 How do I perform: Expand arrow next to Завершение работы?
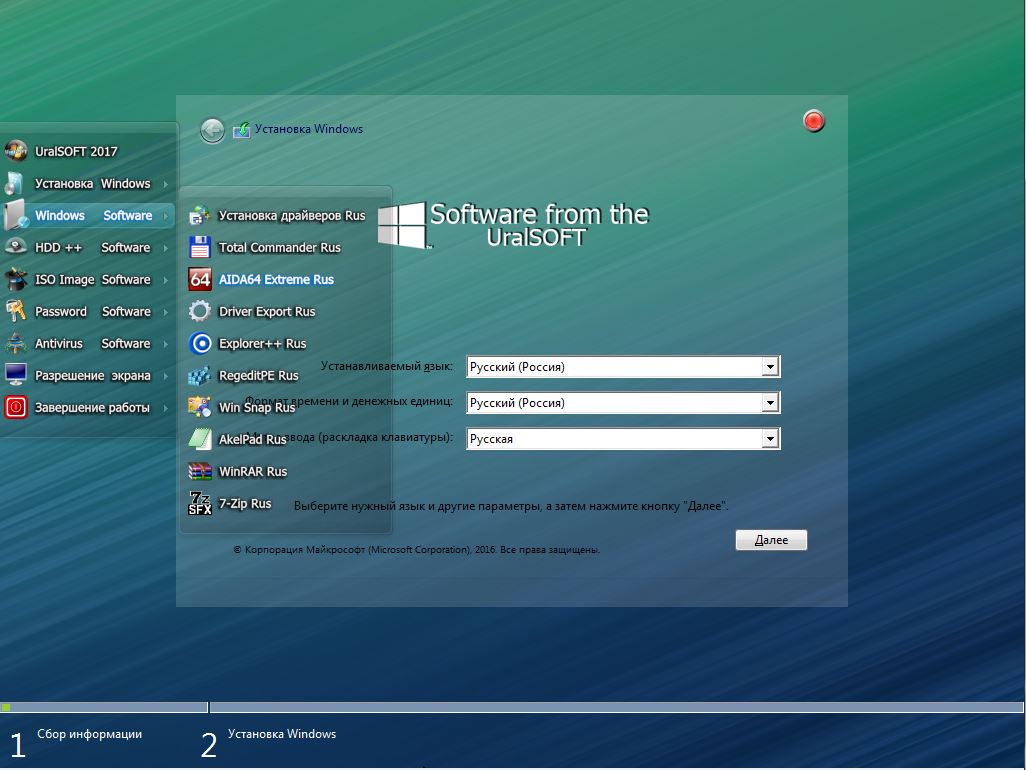pyautogui.click(x=166, y=408)
